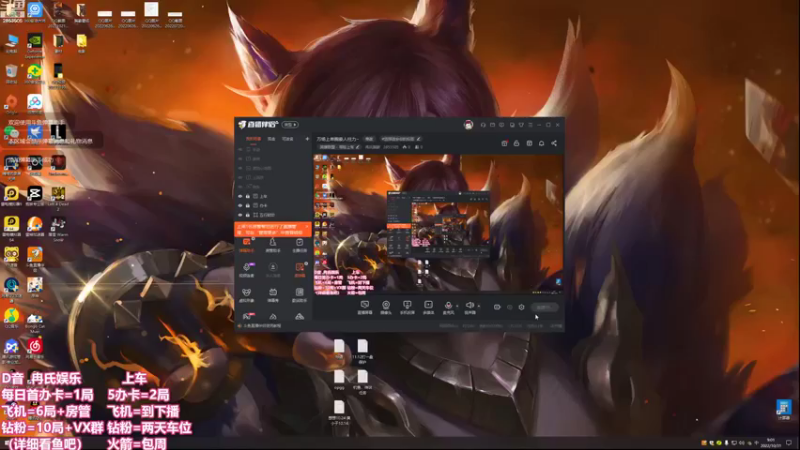The image size is (800, 450).
Task: Open the grid panel icon beside the bell
Action: [x=529, y=143]
